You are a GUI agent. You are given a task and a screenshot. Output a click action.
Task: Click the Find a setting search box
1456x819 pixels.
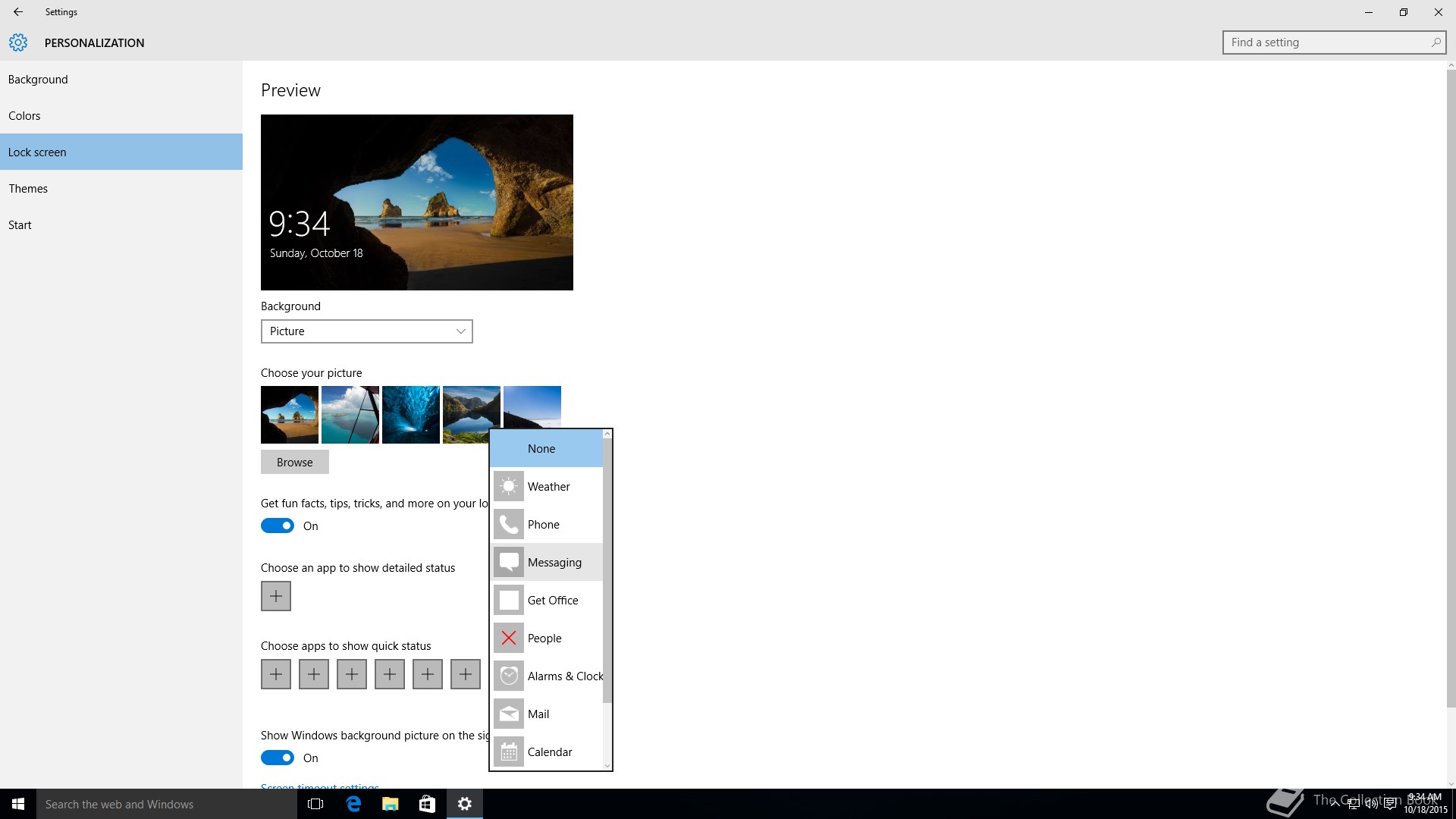click(x=1335, y=42)
